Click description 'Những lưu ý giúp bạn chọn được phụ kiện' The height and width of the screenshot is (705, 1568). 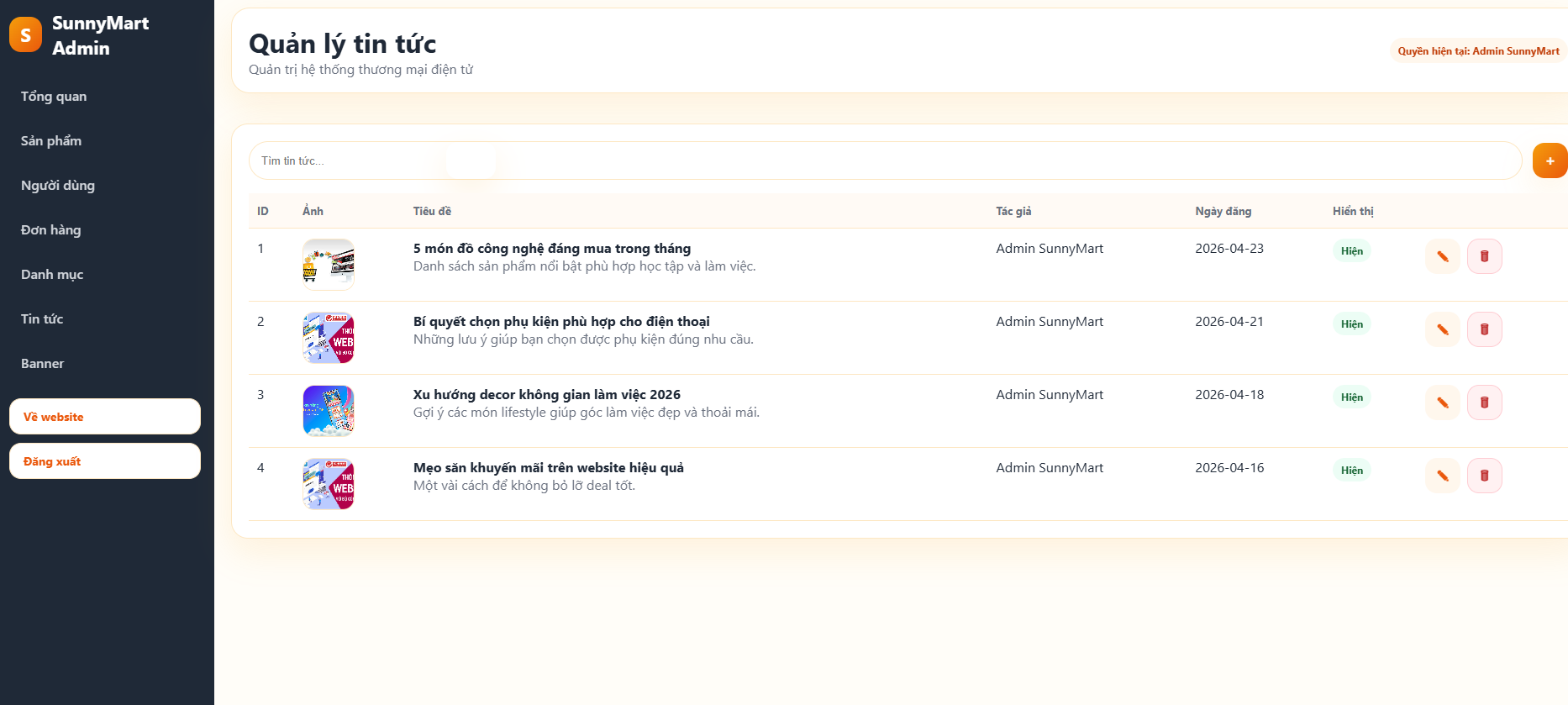[583, 339]
